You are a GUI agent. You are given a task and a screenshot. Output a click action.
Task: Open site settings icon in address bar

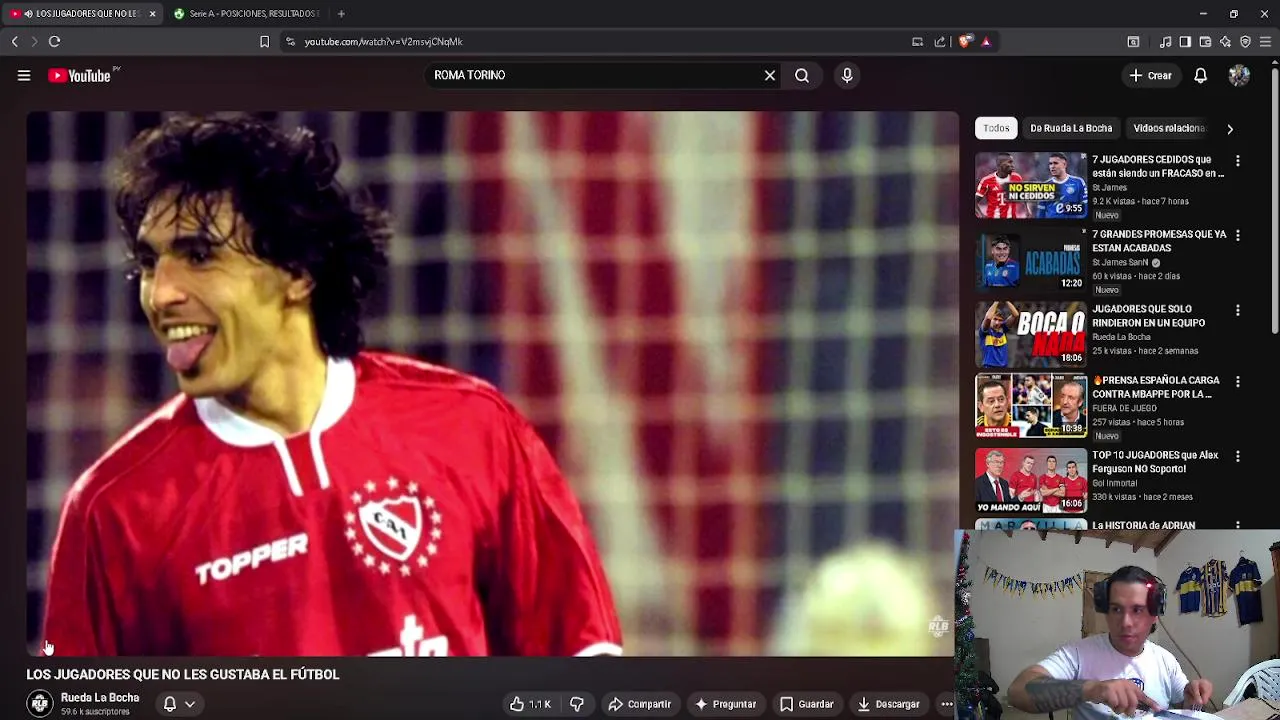point(290,41)
